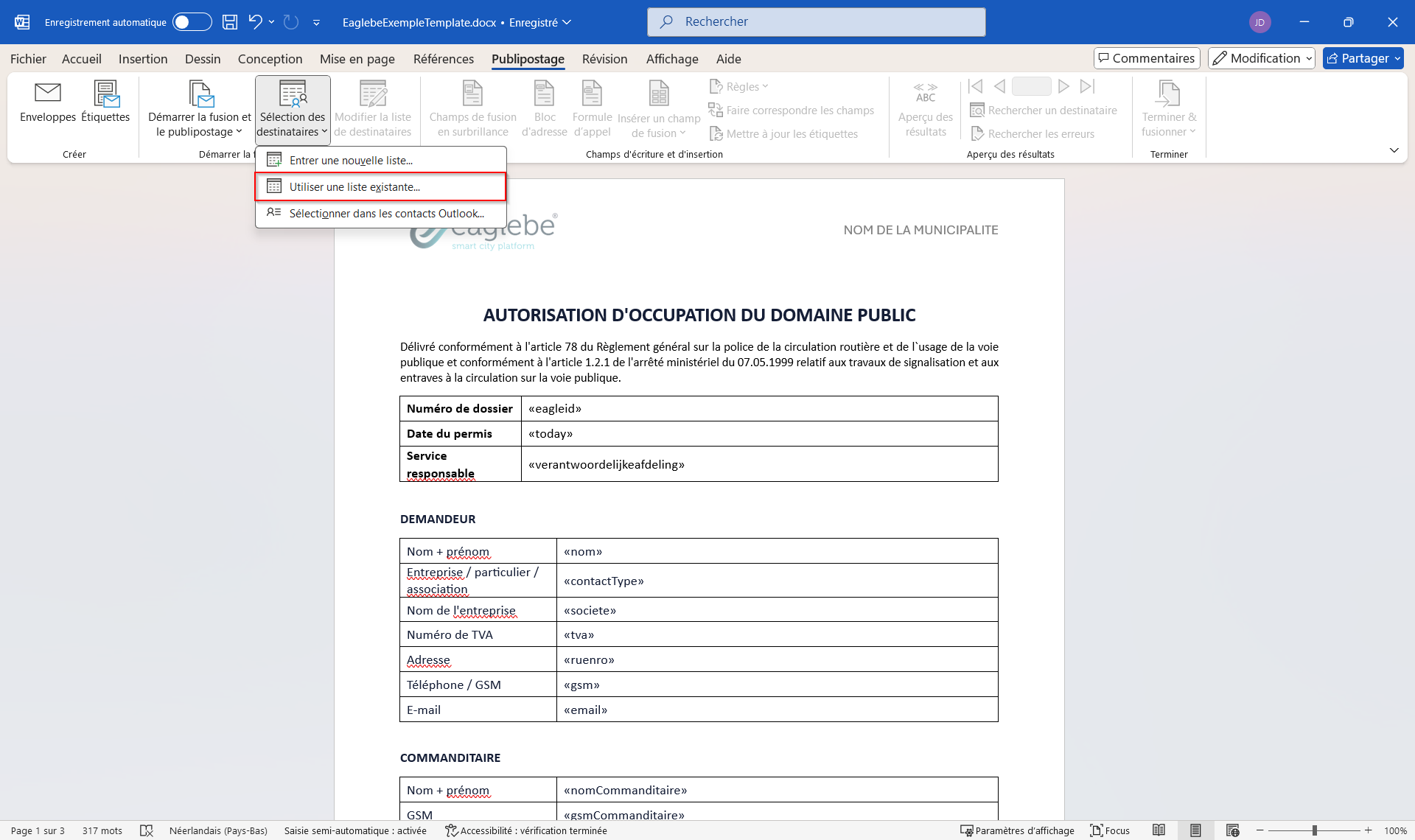Switch to Read mode view icon
Image resolution: width=1415 pixels, height=840 pixels.
[x=1159, y=830]
